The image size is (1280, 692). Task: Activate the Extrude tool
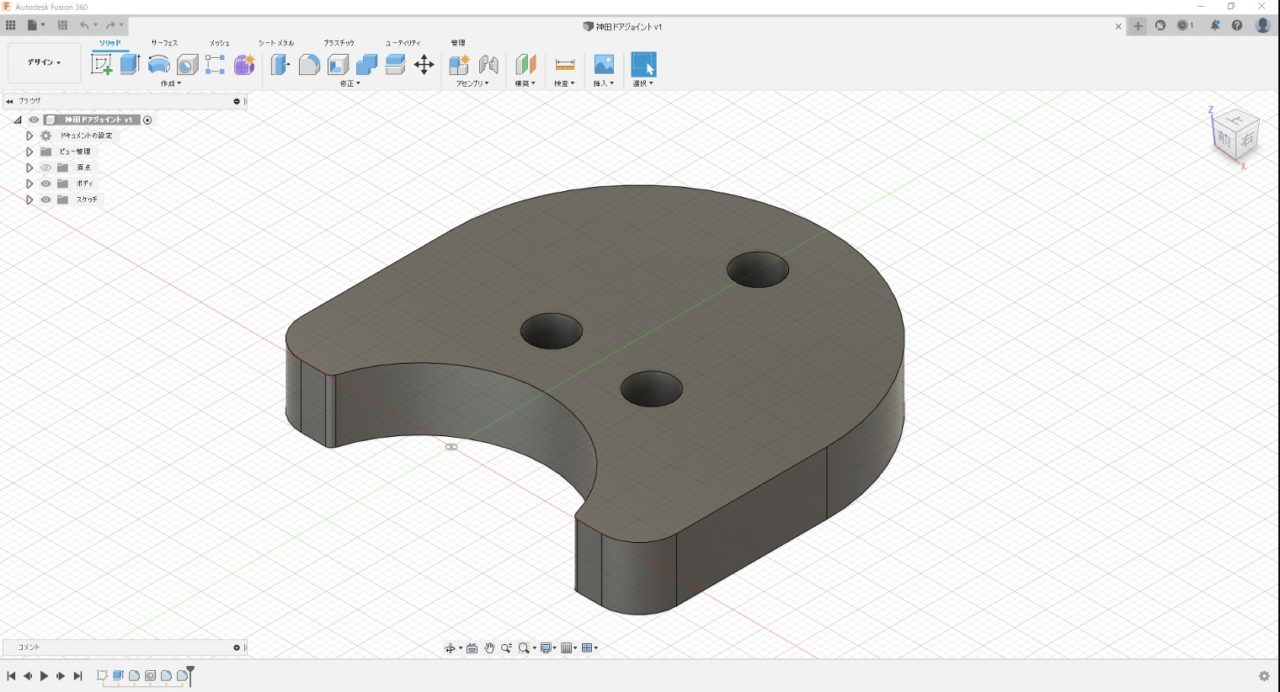pyautogui.click(x=129, y=63)
